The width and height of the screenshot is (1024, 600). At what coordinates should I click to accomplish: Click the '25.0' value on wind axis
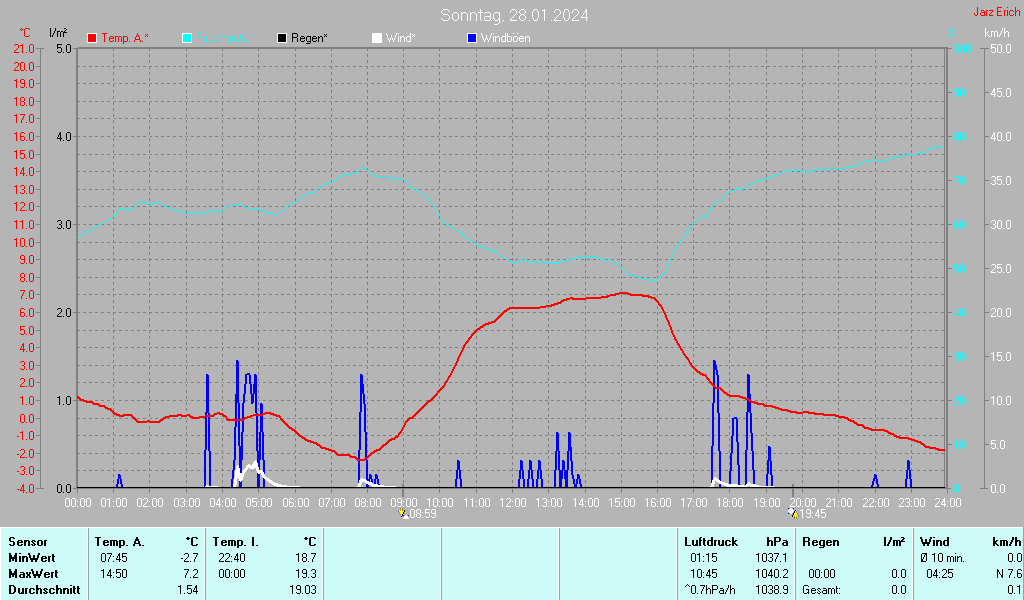click(1000, 268)
